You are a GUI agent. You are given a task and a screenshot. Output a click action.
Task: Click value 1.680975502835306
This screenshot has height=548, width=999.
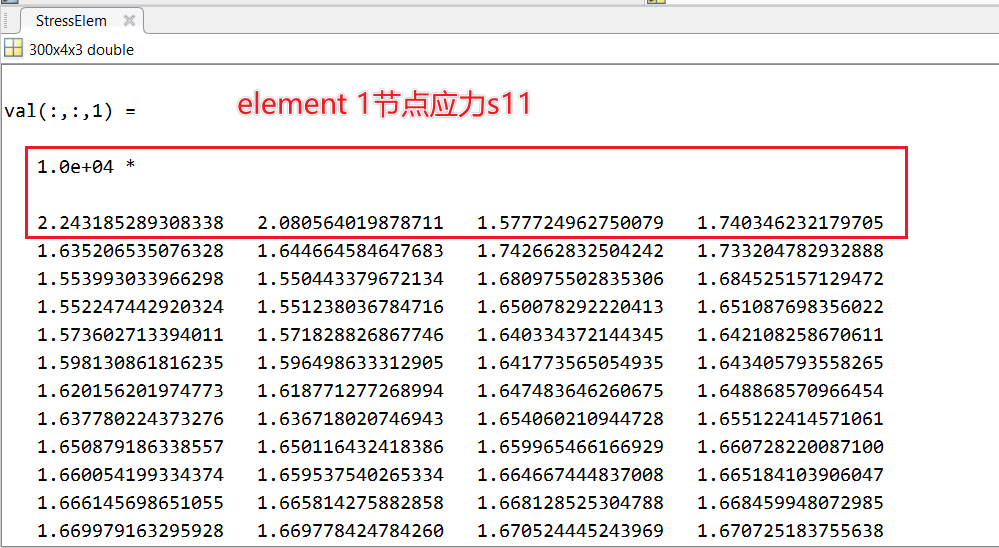click(570, 278)
